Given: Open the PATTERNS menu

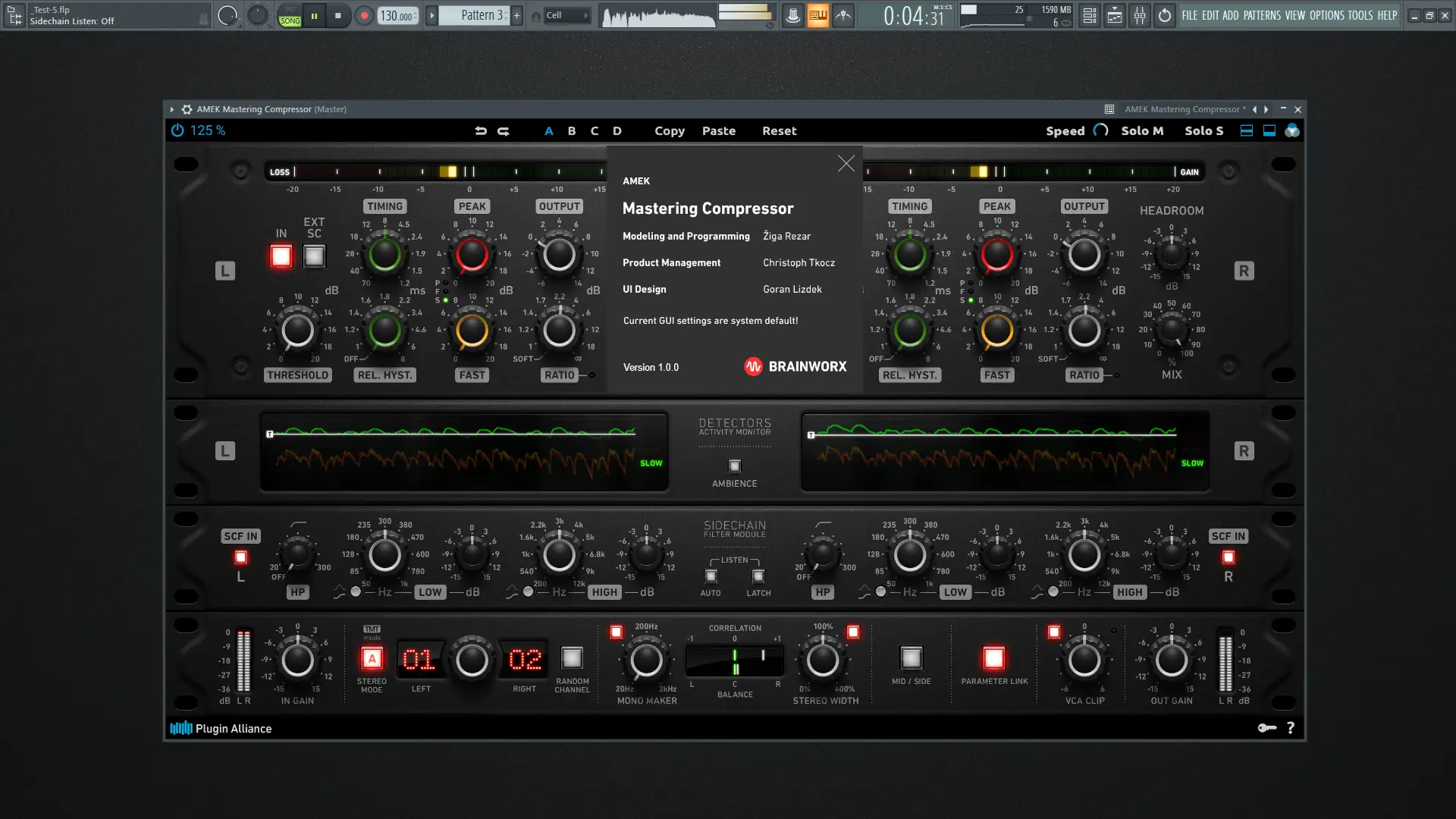Looking at the screenshot, I should coord(1262,15).
